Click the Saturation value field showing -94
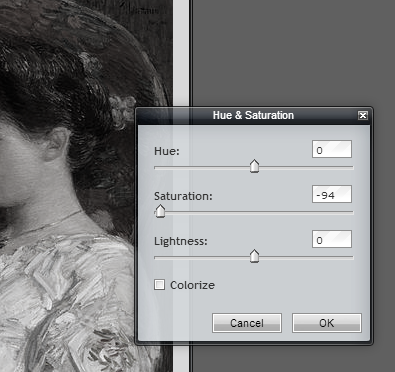The width and height of the screenshot is (395, 372). pyautogui.click(x=332, y=194)
